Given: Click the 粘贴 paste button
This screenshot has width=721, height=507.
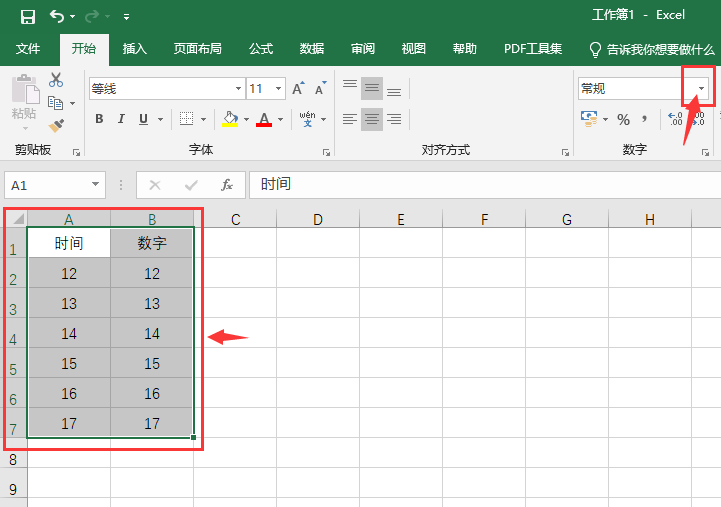Looking at the screenshot, I should (24, 102).
